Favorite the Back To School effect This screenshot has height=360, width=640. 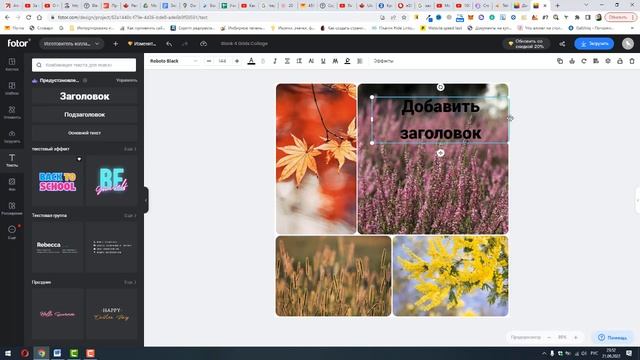pyautogui.click(x=79, y=159)
